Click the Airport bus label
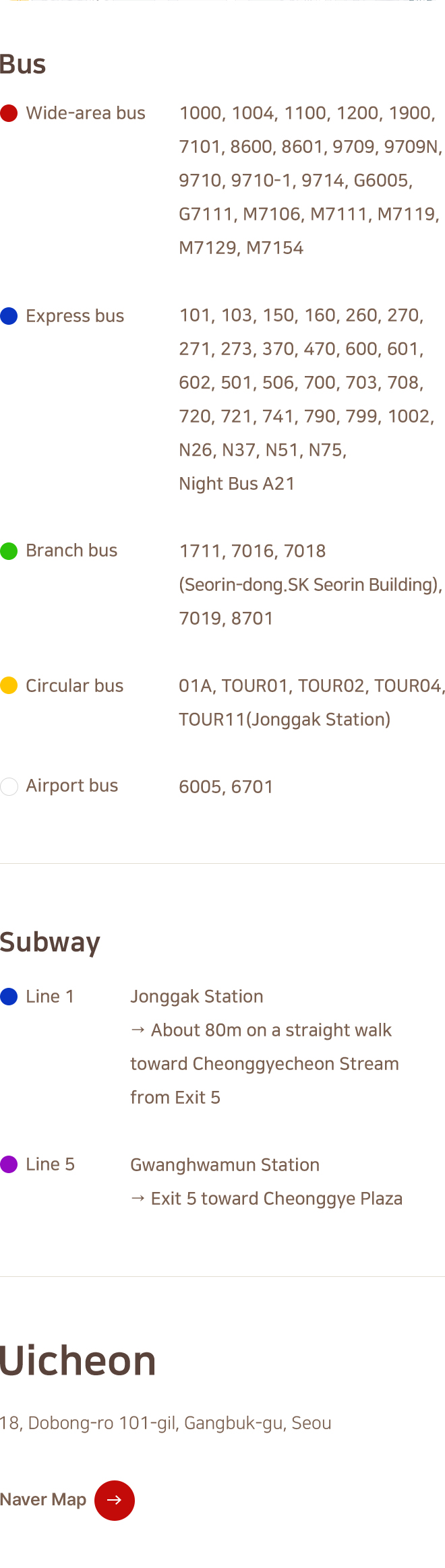The height and width of the screenshot is (1568, 445). 71,786
